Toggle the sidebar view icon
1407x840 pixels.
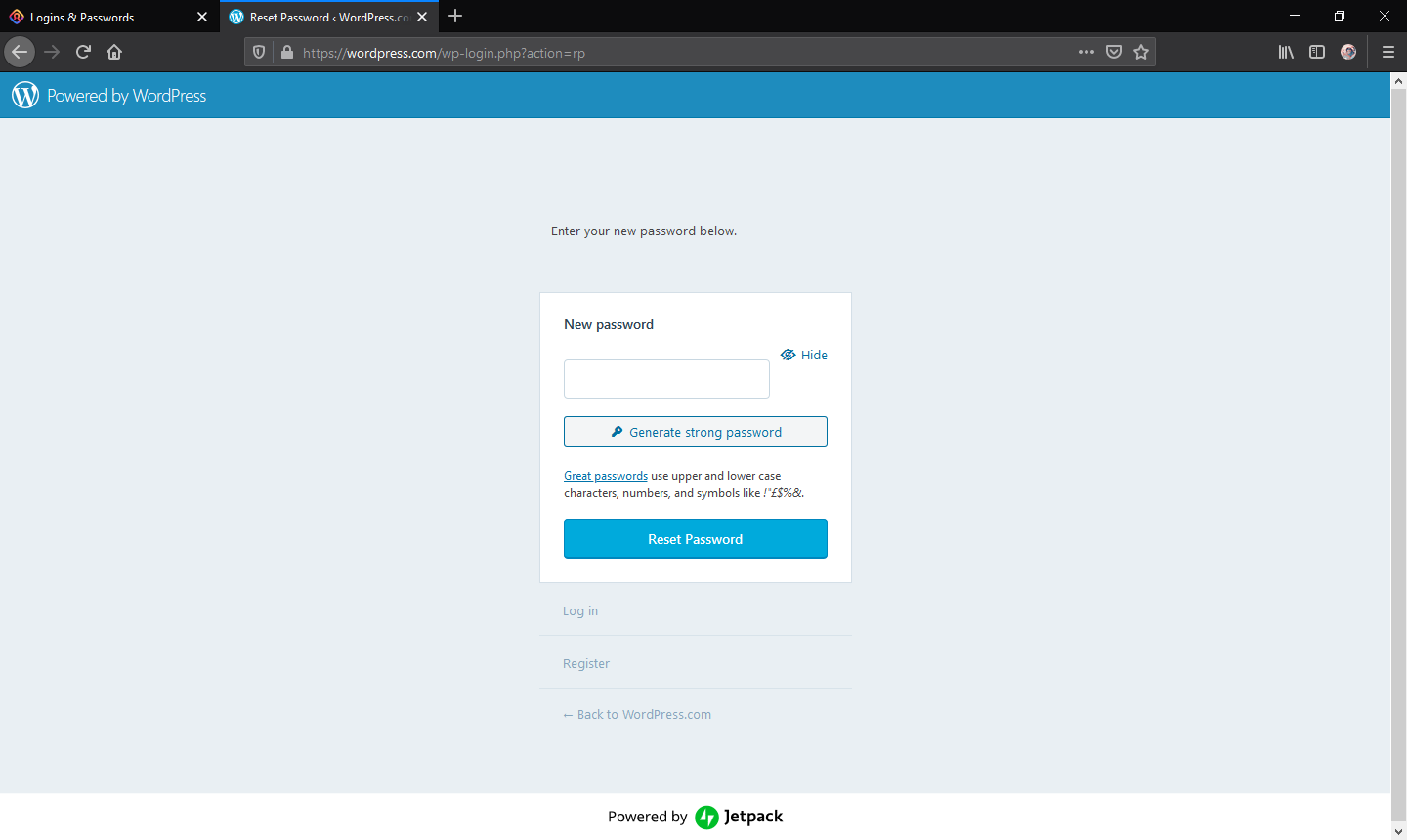click(1317, 52)
